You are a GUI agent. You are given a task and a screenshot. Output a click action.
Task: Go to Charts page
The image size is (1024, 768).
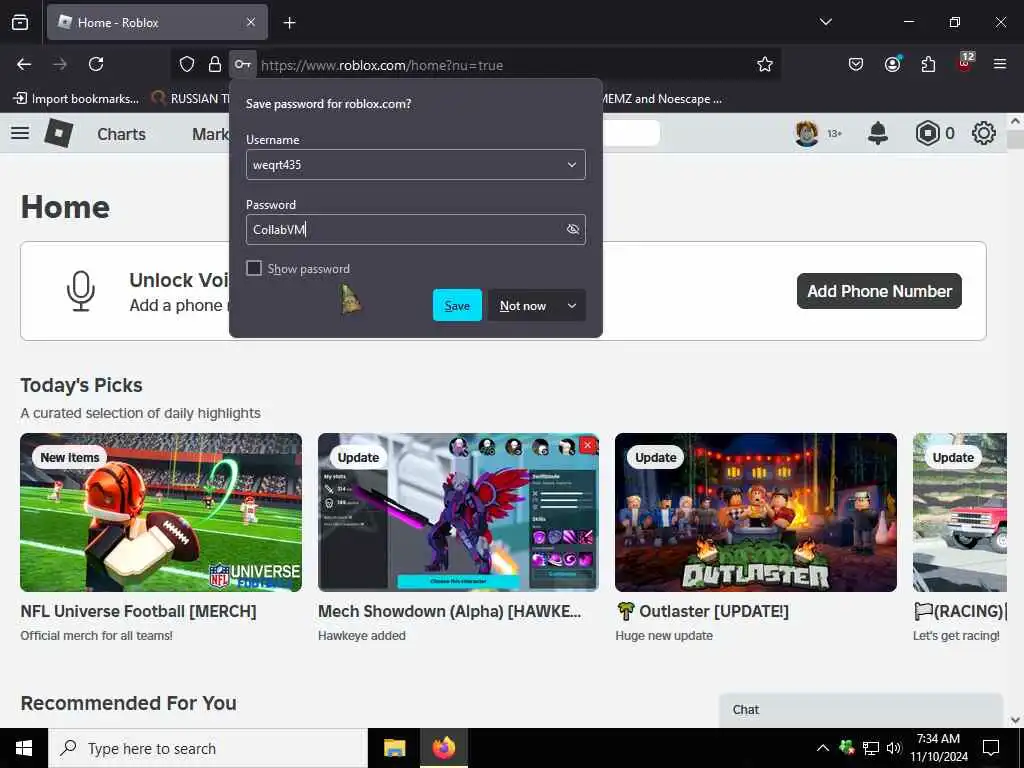click(x=121, y=134)
